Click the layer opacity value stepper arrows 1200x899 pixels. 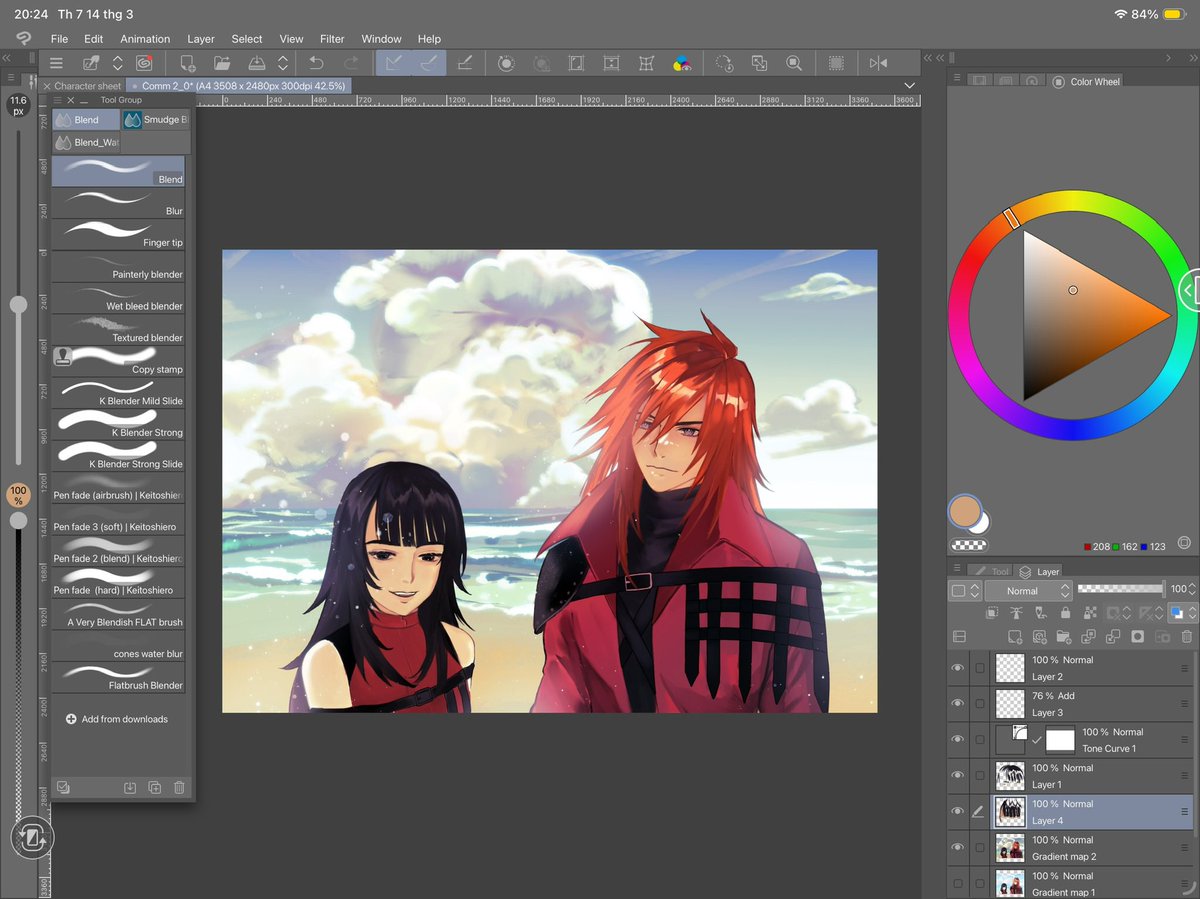click(1193, 590)
